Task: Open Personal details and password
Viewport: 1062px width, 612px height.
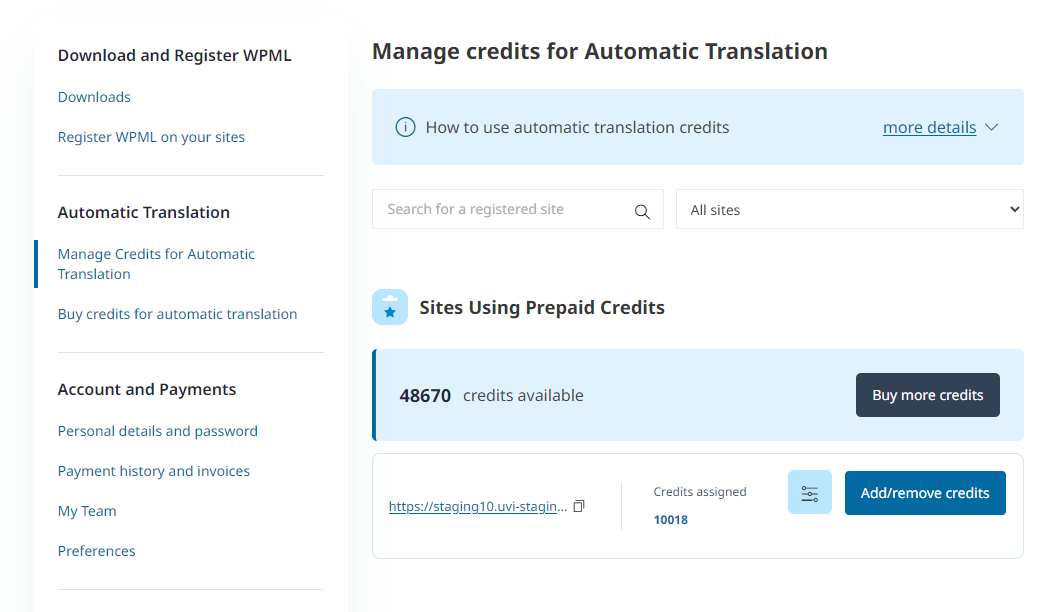Action: pyautogui.click(x=158, y=431)
